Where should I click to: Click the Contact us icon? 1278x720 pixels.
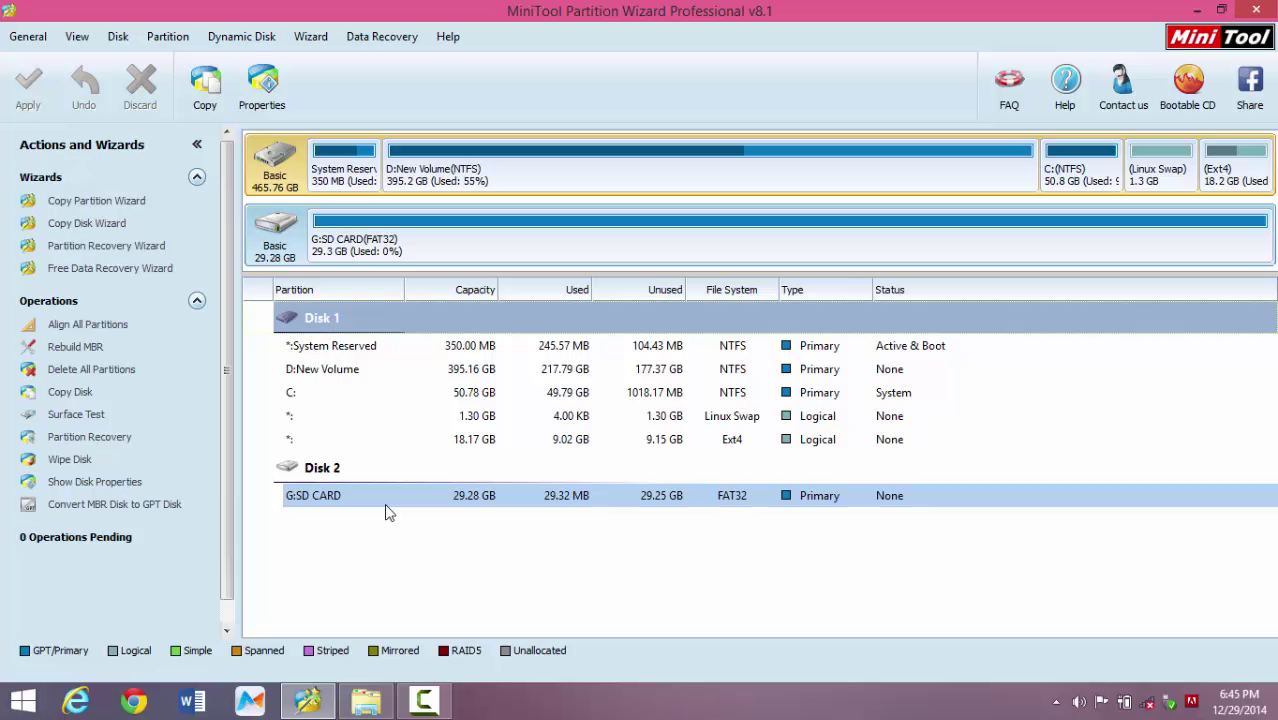pyautogui.click(x=1123, y=88)
